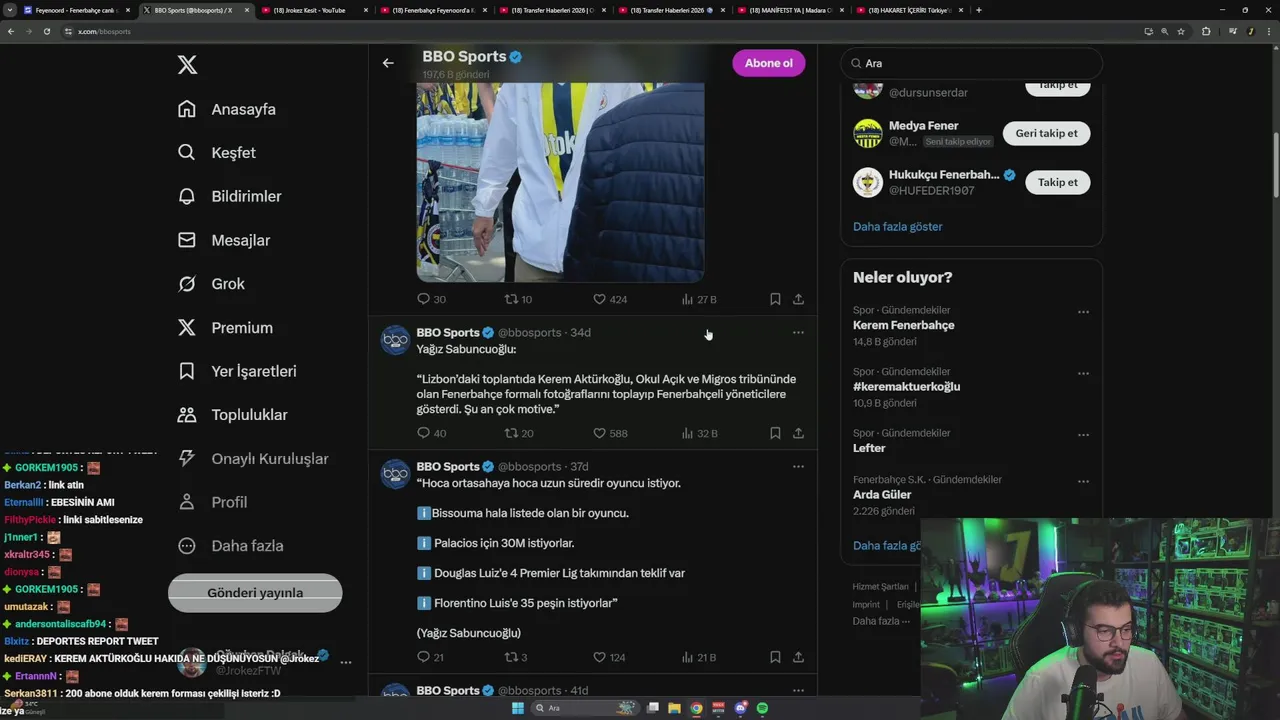View analytics of post with 32 B views

click(699, 433)
